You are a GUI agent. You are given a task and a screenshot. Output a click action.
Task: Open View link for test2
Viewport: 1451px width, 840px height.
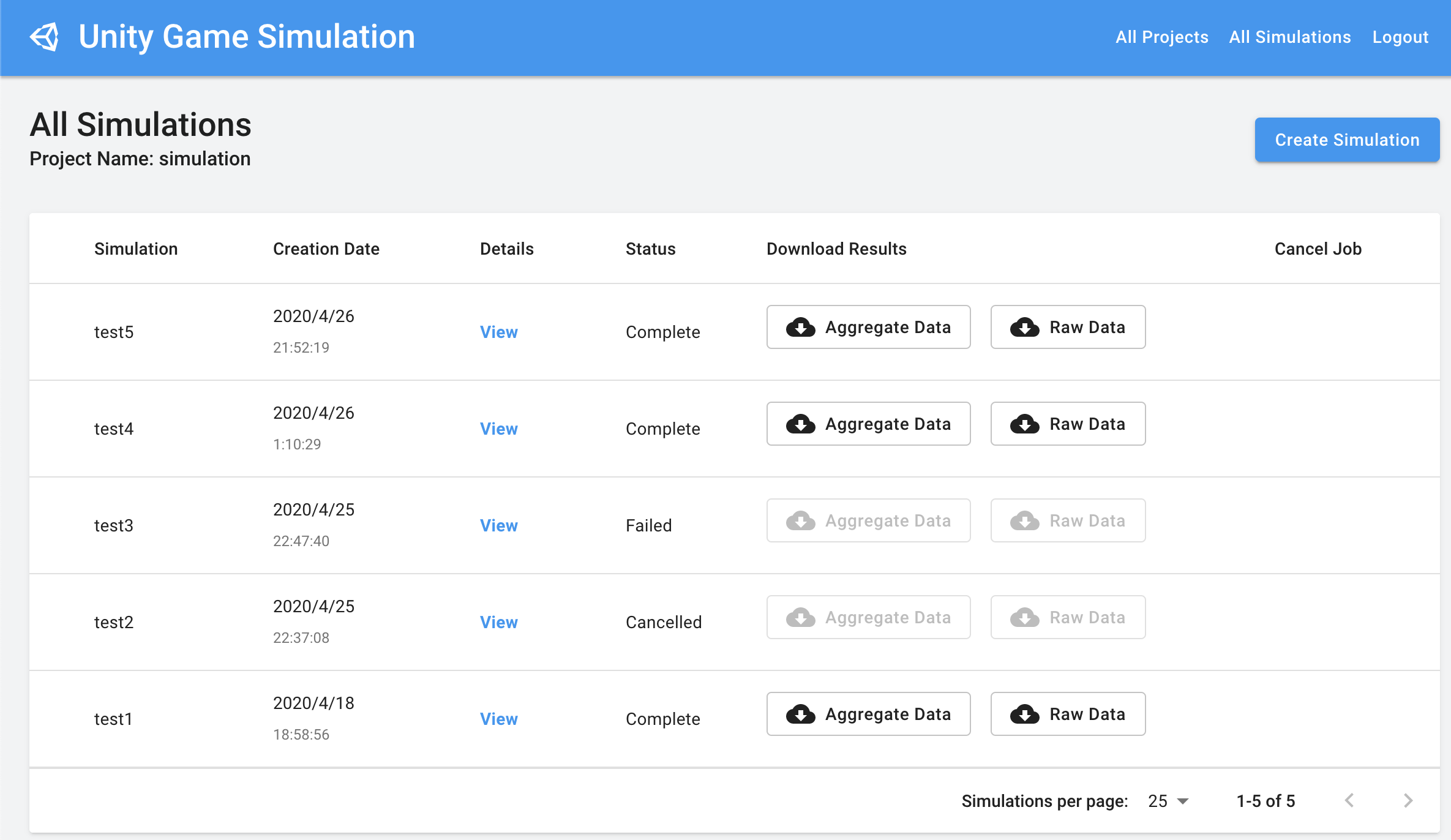click(498, 622)
